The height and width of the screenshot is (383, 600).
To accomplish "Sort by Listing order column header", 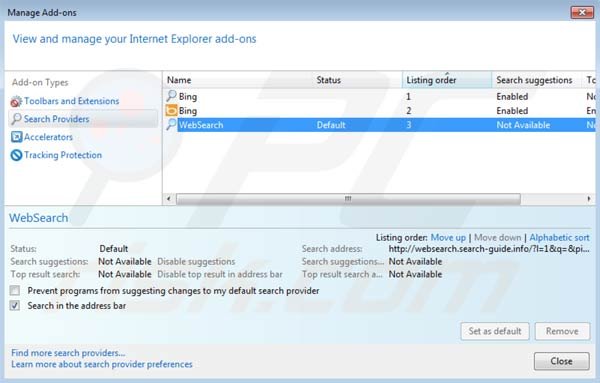I will (x=447, y=80).
